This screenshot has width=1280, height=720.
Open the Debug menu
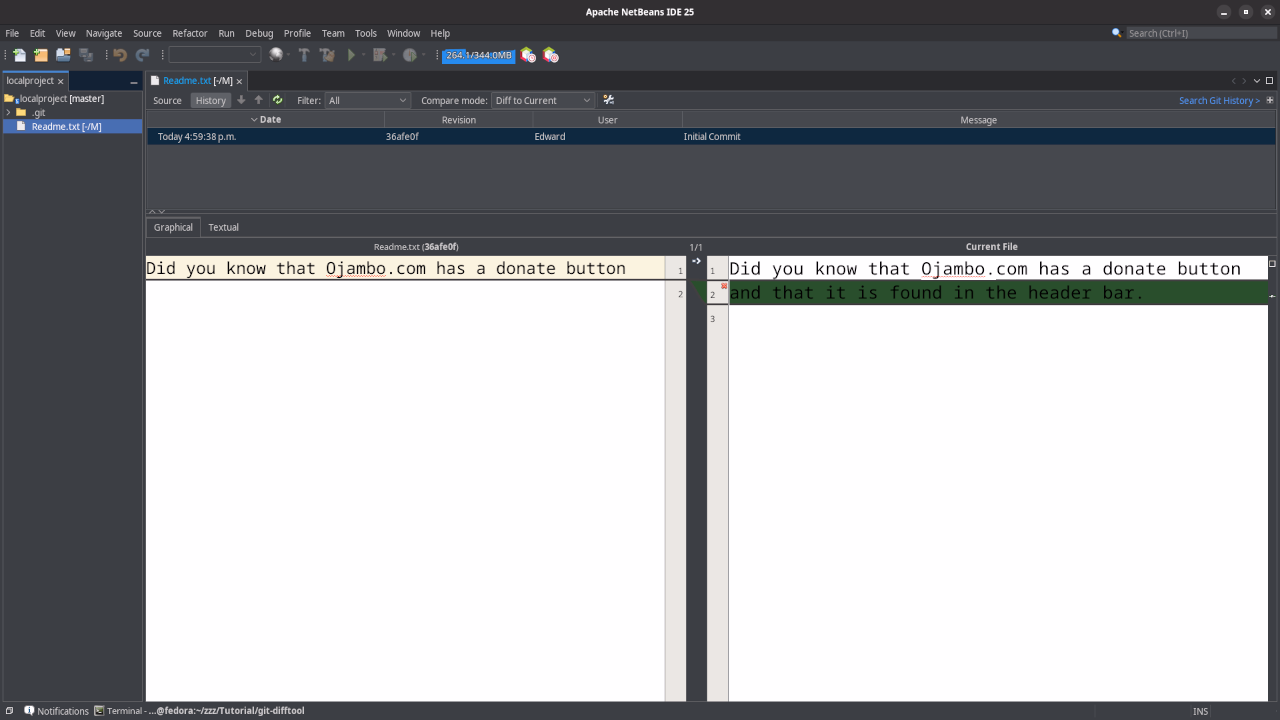point(259,33)
